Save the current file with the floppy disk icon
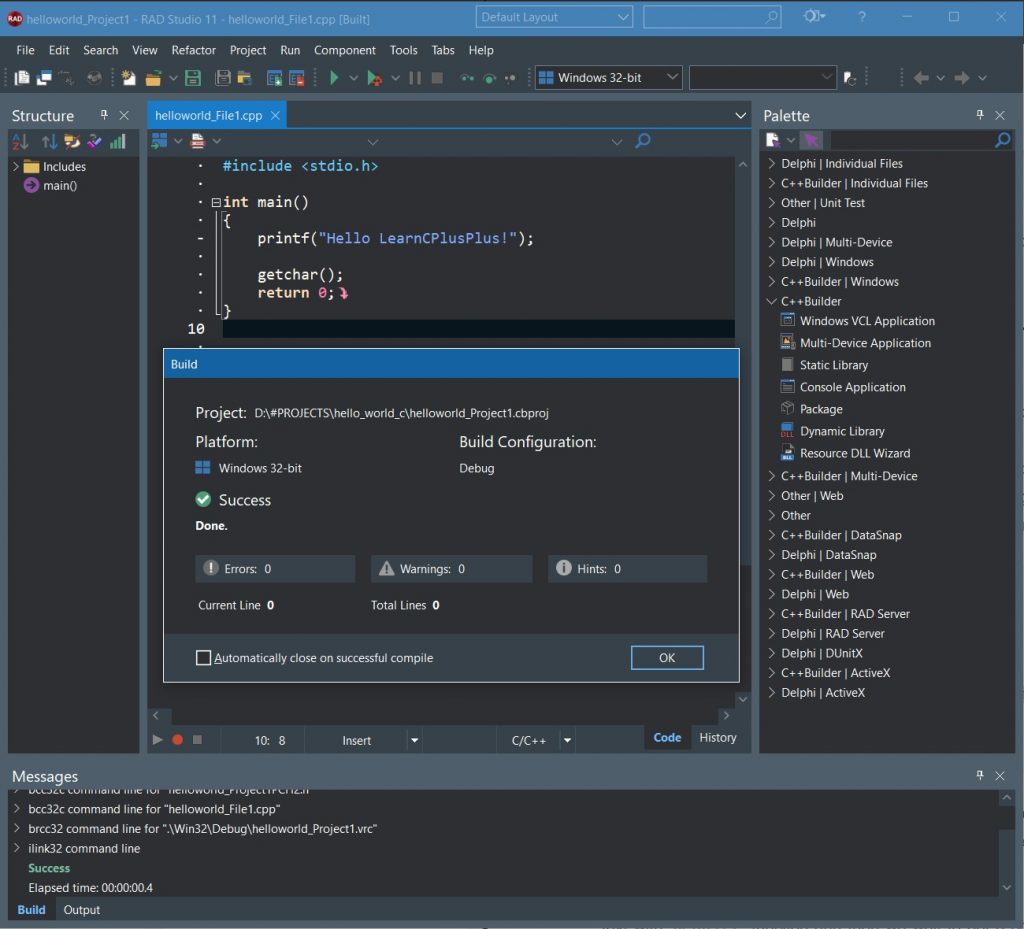 pyautogui.click(x=193, y=77)
